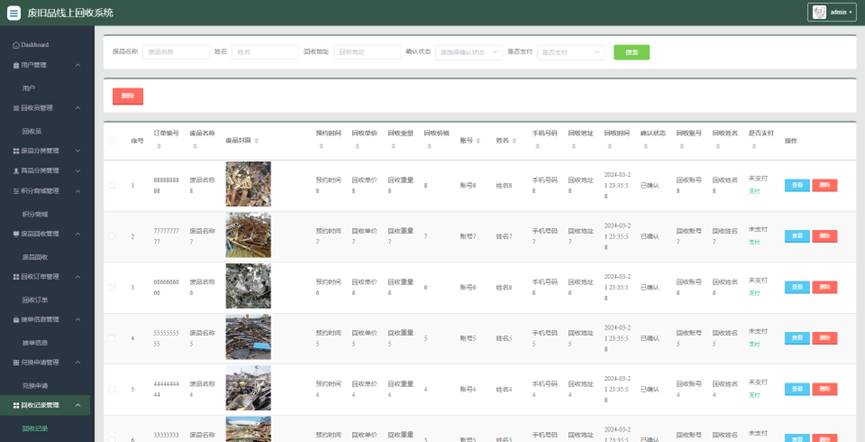This screenshot has height=442, width=865.
Task: Open the 确认状态 filter dropdown
Action: pos(469,52)
